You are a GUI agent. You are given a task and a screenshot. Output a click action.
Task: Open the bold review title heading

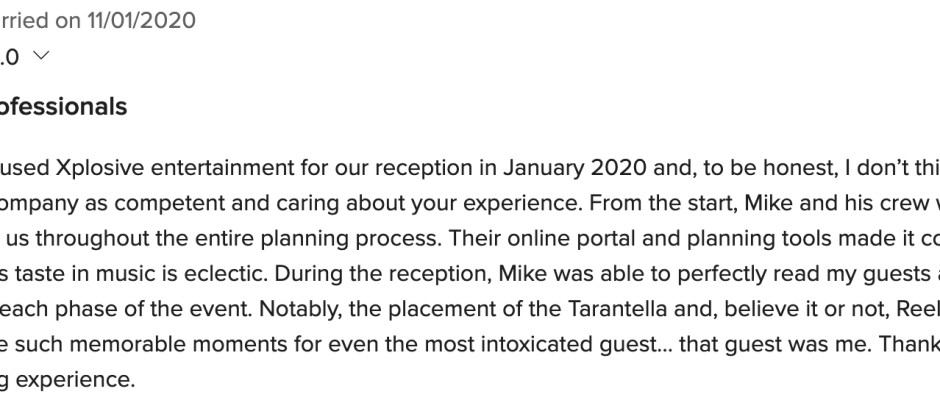(x=63, y=107)
